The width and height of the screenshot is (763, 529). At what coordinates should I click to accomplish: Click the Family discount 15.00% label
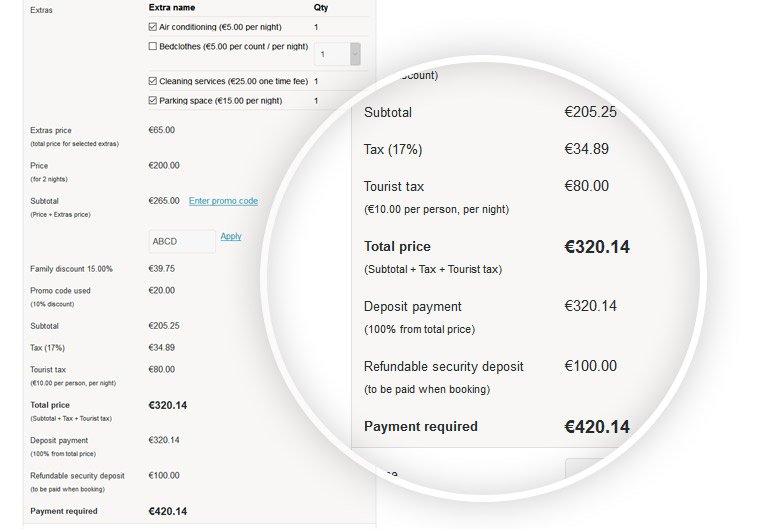71,269
